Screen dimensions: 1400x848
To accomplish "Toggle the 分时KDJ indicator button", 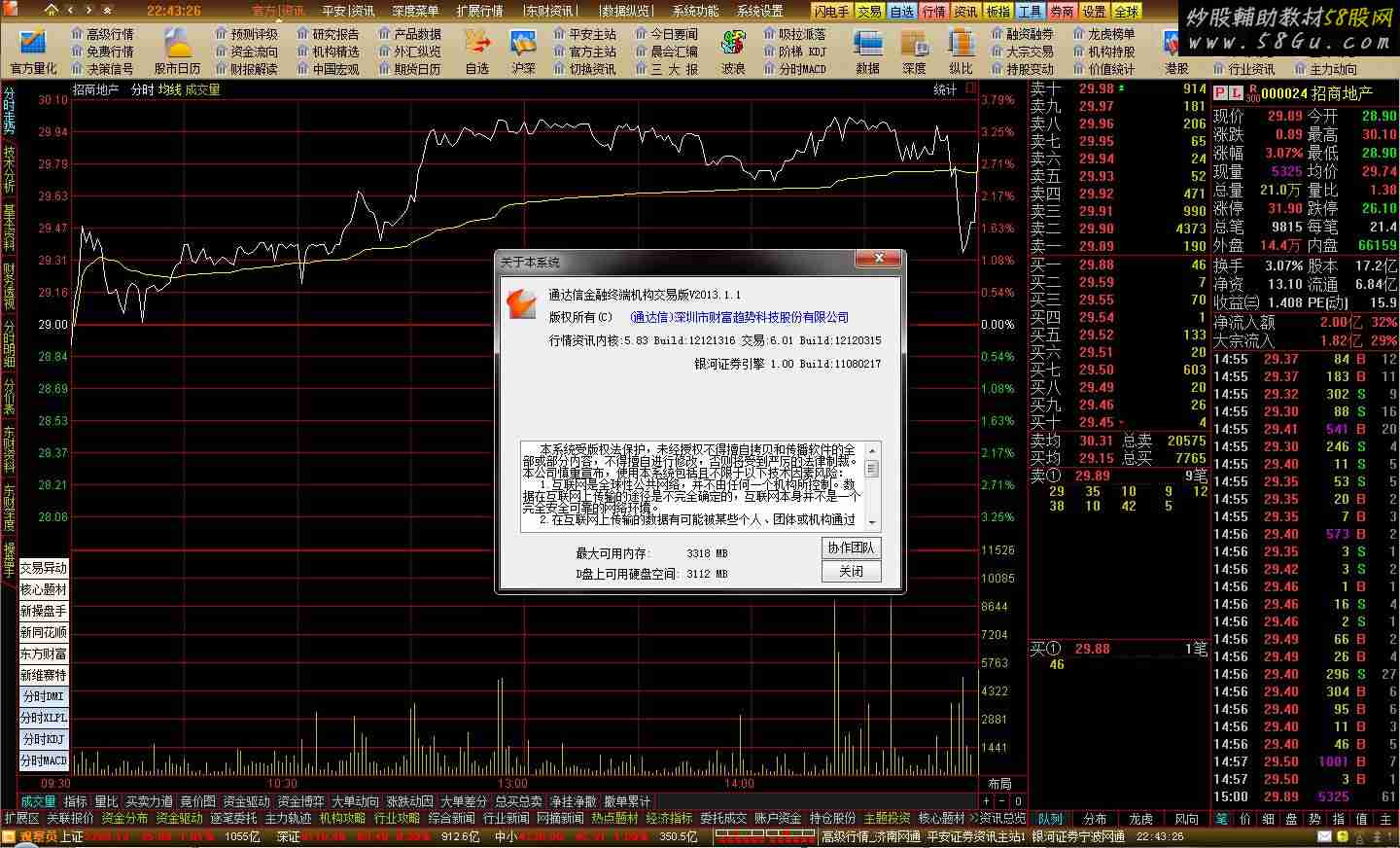I will coord(44,739).
